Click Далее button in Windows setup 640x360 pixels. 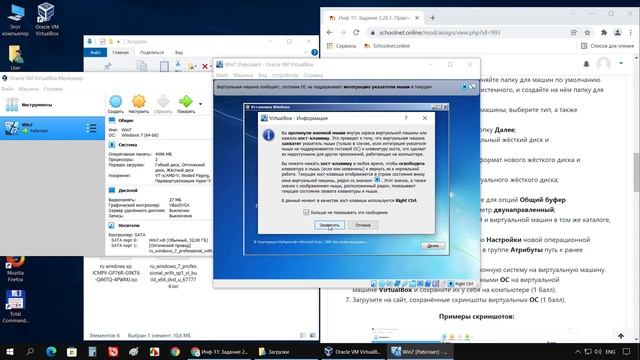point(433,246)
